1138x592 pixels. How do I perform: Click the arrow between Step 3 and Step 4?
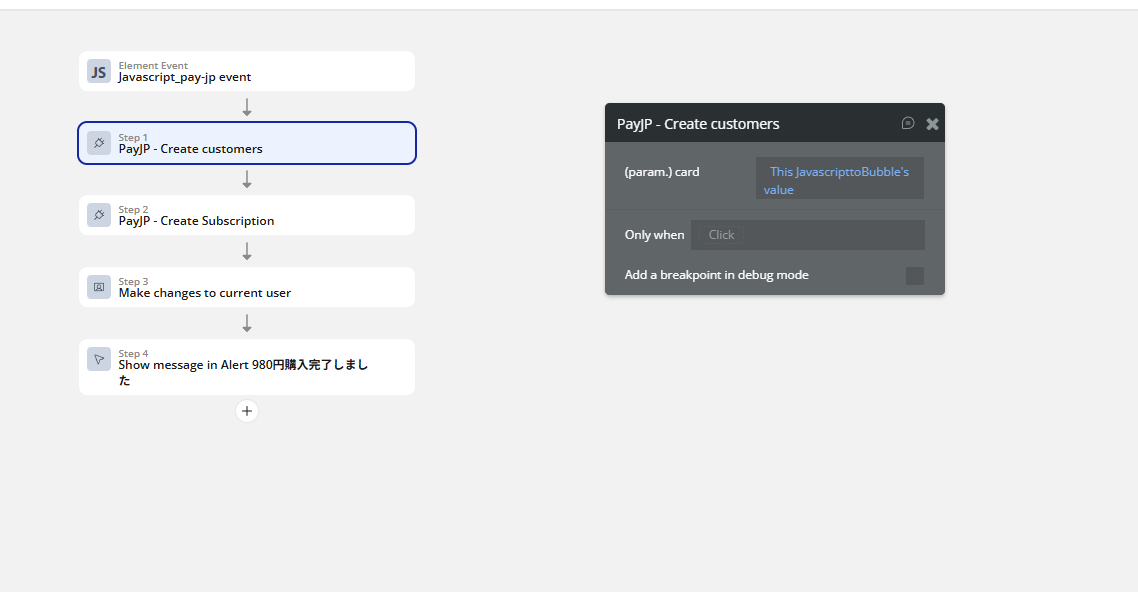coord(247,323)
